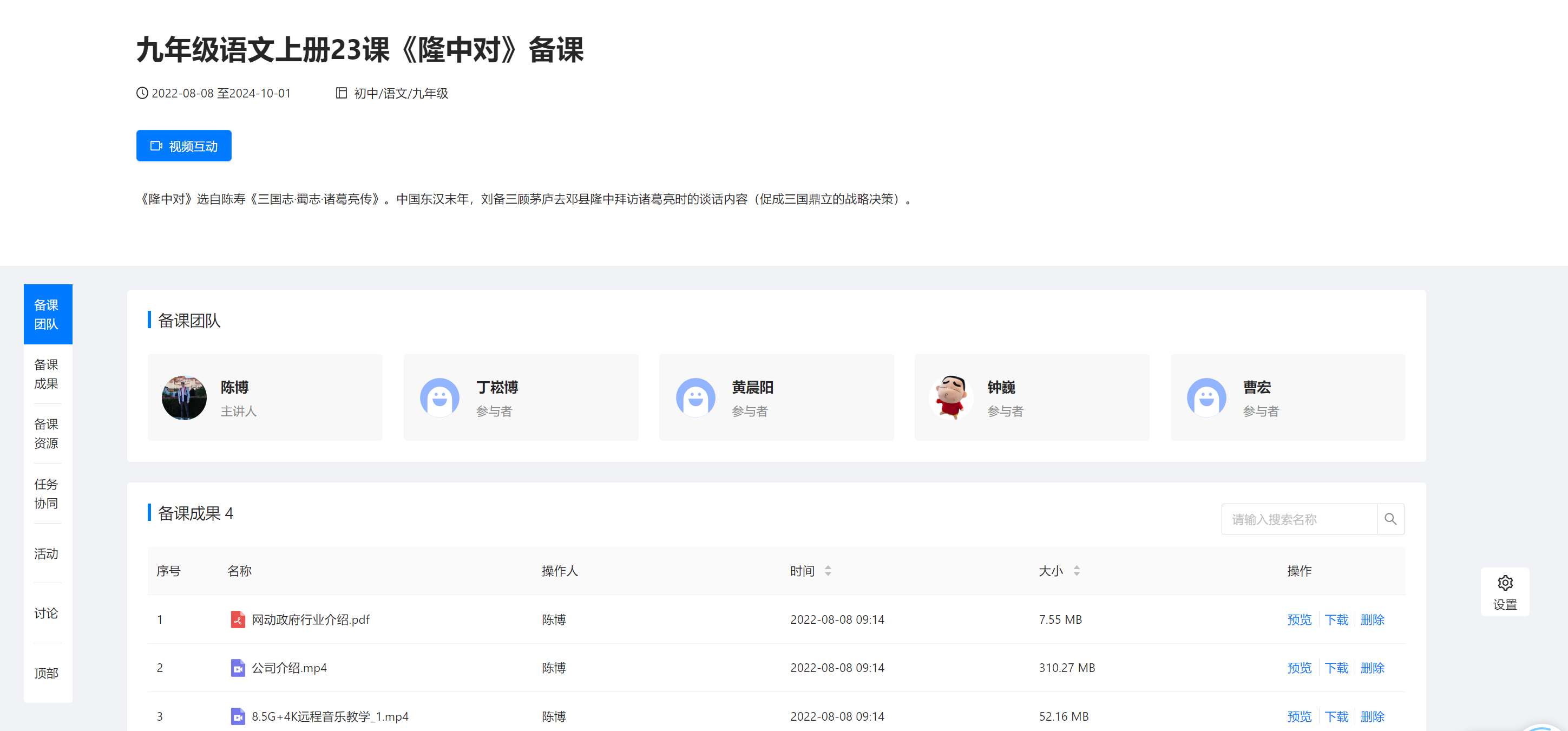
Task: Click 钟巍's cartoon avatar
Action: 951,398
